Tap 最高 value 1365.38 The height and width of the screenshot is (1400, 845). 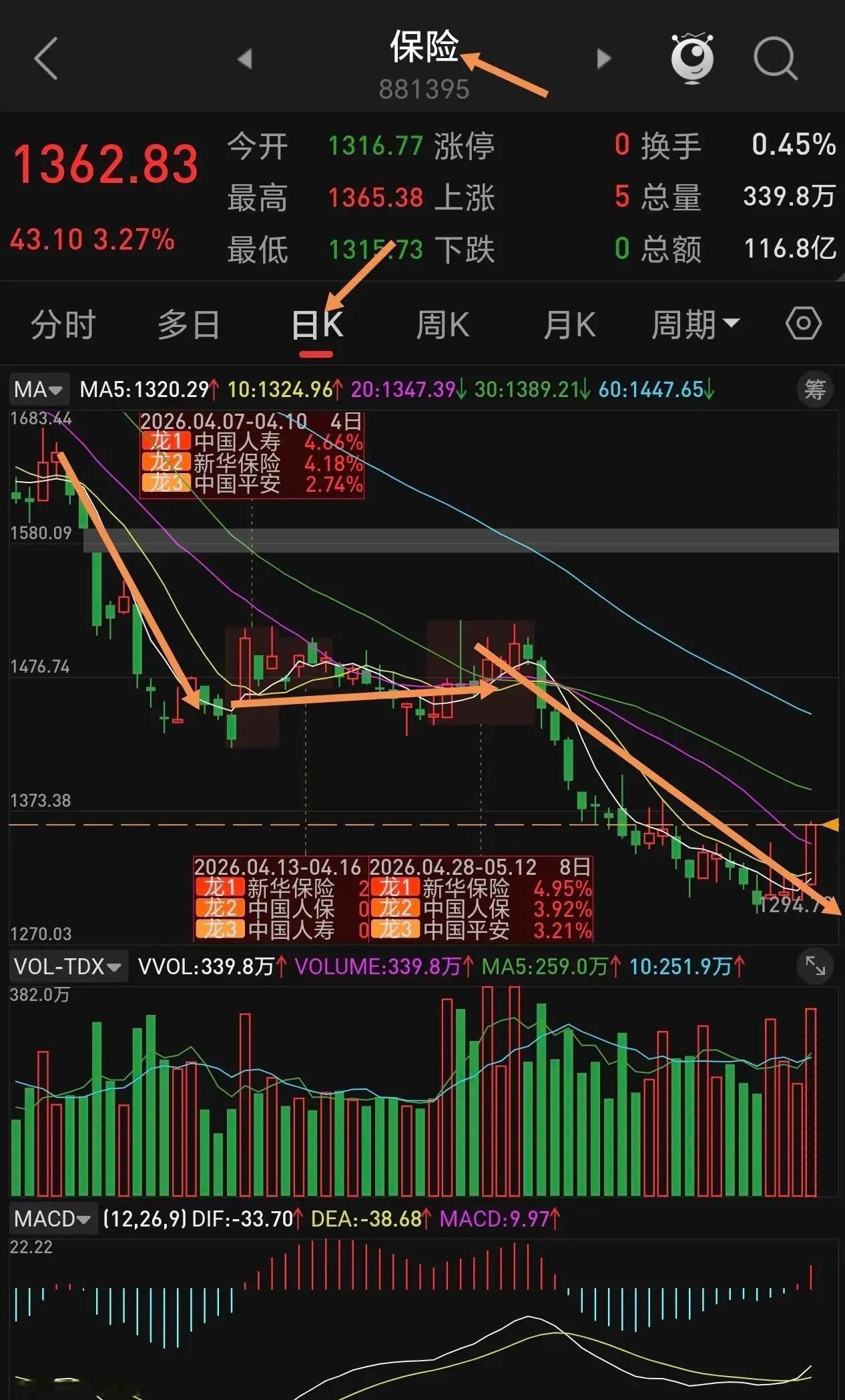pyautogui.click(x=376, y=198)
